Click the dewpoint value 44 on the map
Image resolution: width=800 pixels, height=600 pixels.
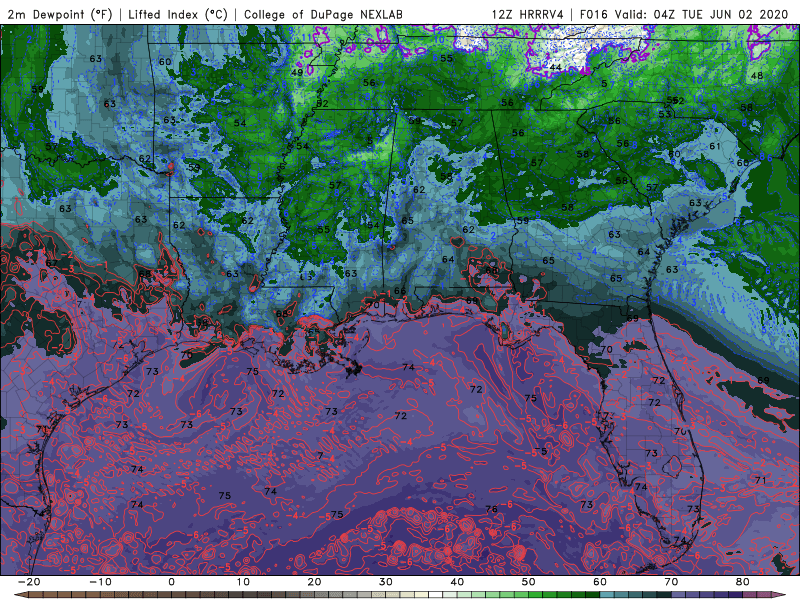point(555,67)
